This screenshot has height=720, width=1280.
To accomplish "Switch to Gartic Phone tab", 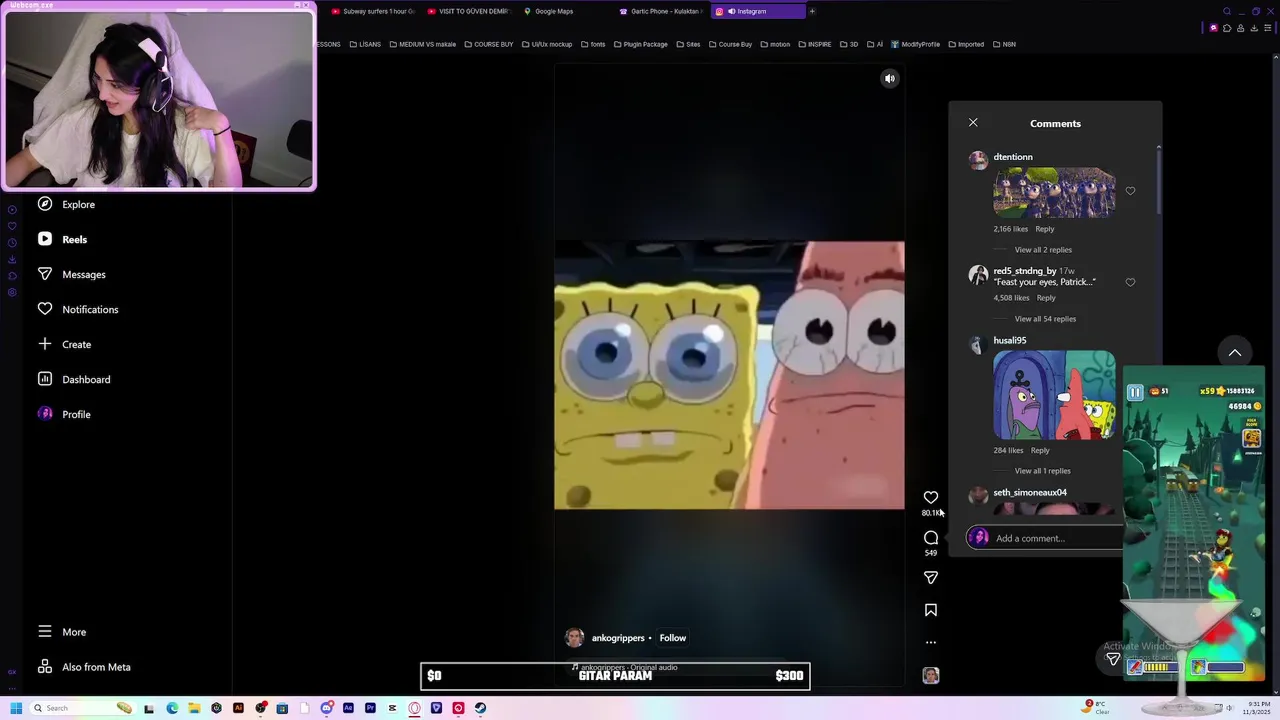I will point(660,11).
